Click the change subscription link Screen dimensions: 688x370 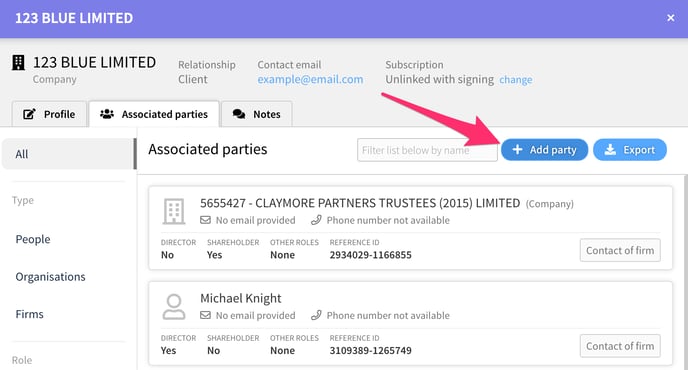tap(516, 79)
